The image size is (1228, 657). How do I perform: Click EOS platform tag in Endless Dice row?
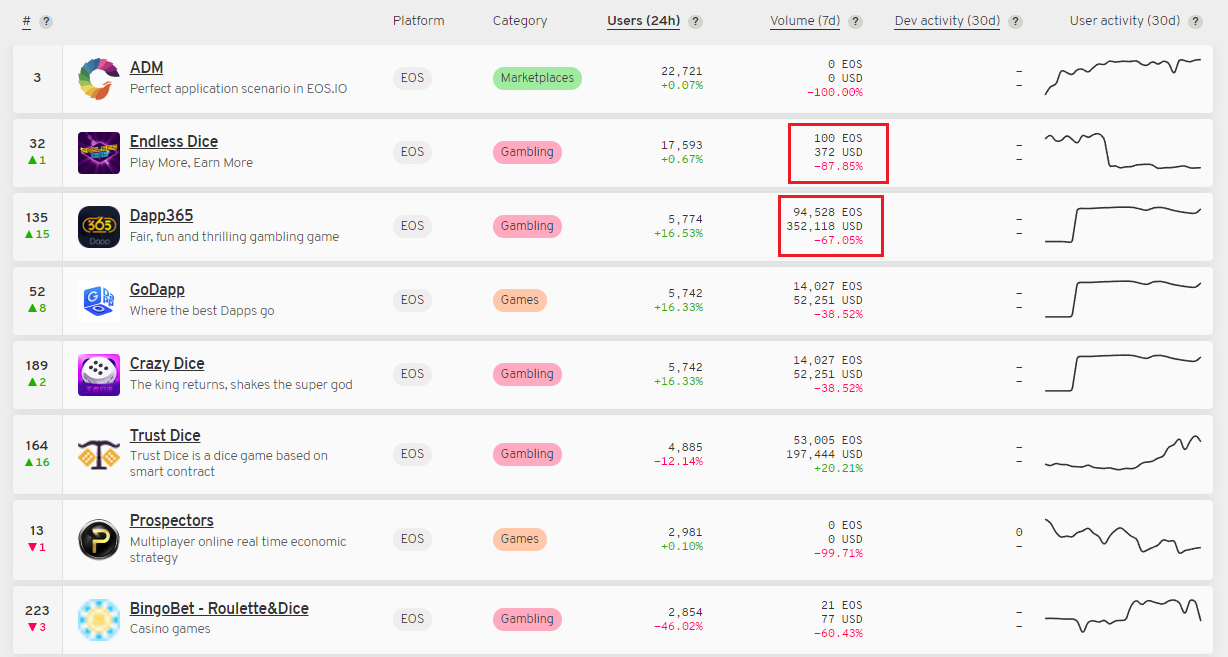click(x=412, y=152)
